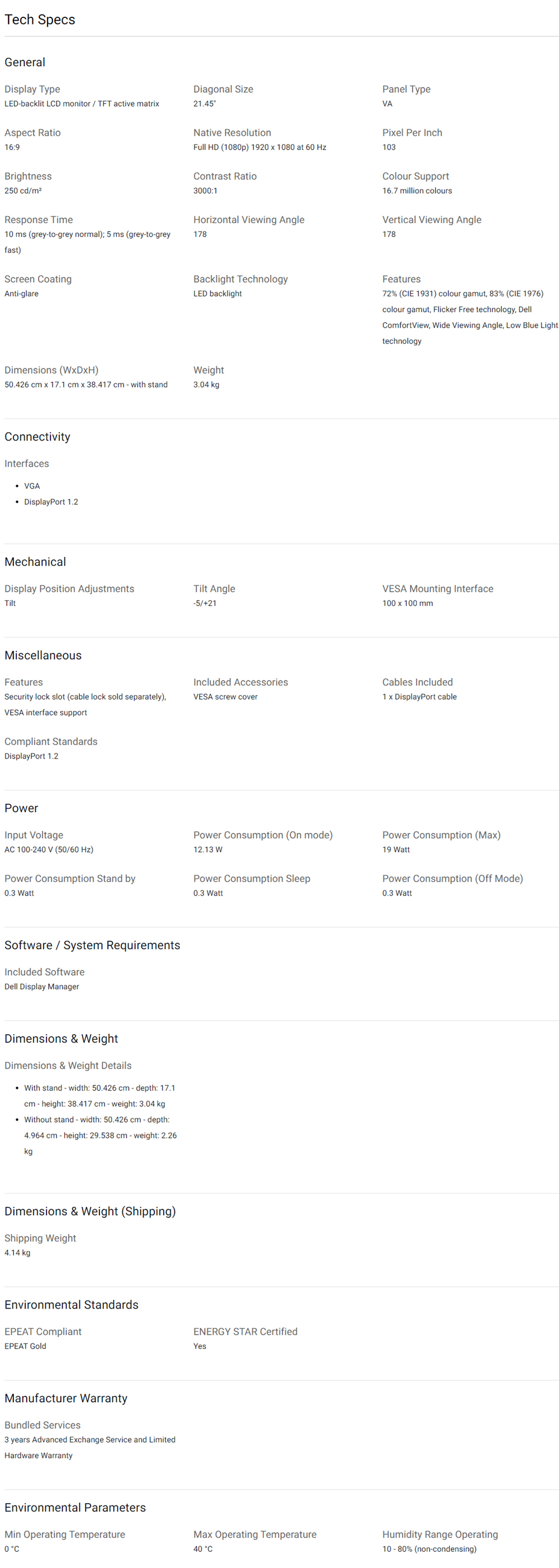Viewport: 559px width, 1568px height.
Task: Click the Tech Specs page heading
Action: tap(40, 20)
